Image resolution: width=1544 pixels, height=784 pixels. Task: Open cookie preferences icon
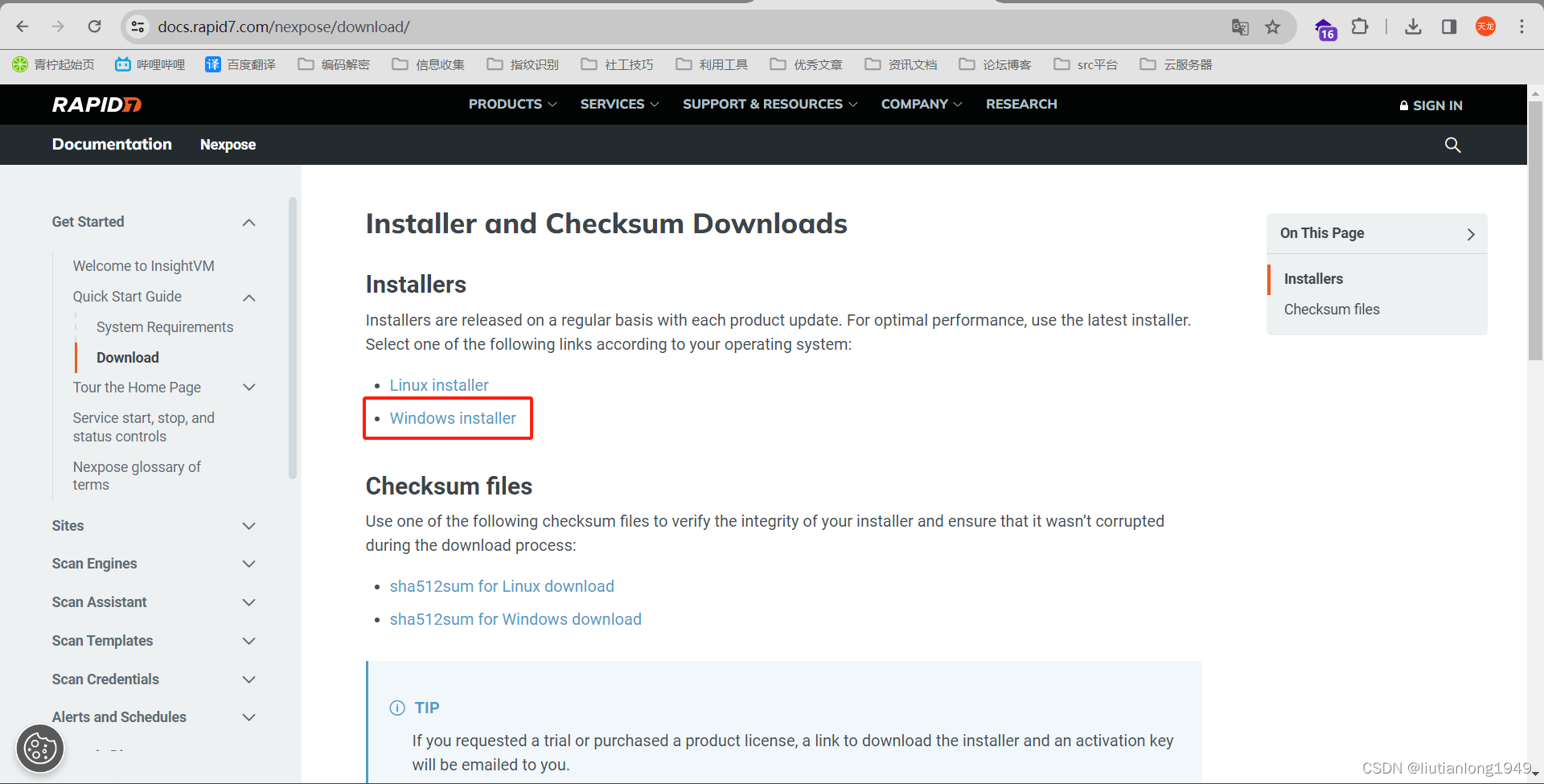40,749
